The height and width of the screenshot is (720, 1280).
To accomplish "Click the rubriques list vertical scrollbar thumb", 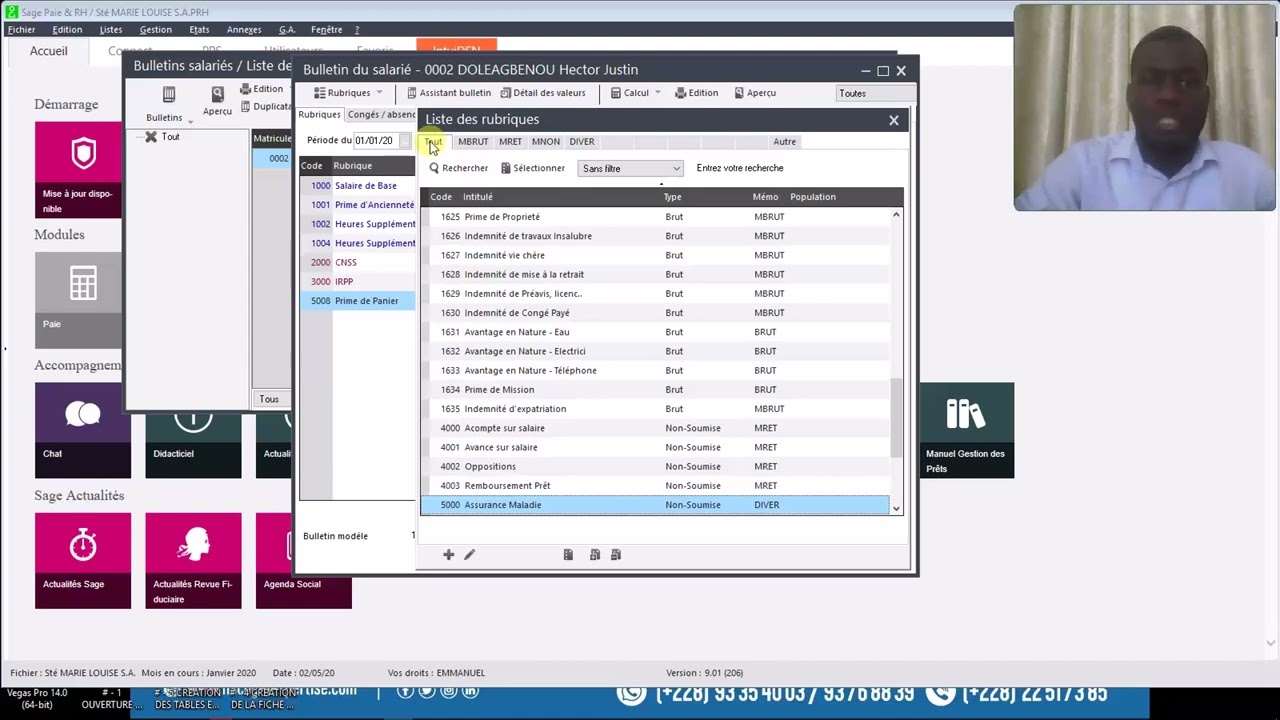I will tap(896, 418).
